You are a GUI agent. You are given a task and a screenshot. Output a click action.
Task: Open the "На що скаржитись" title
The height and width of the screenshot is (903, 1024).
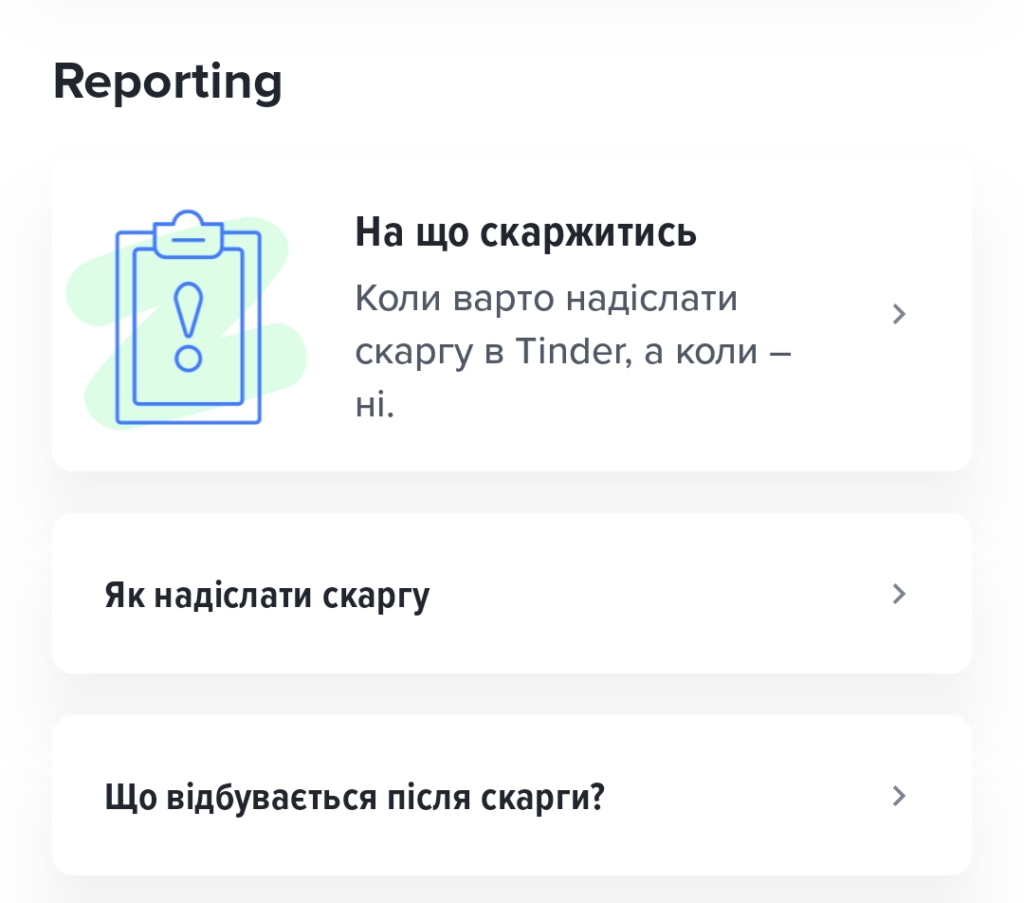[x=525, y=233]
